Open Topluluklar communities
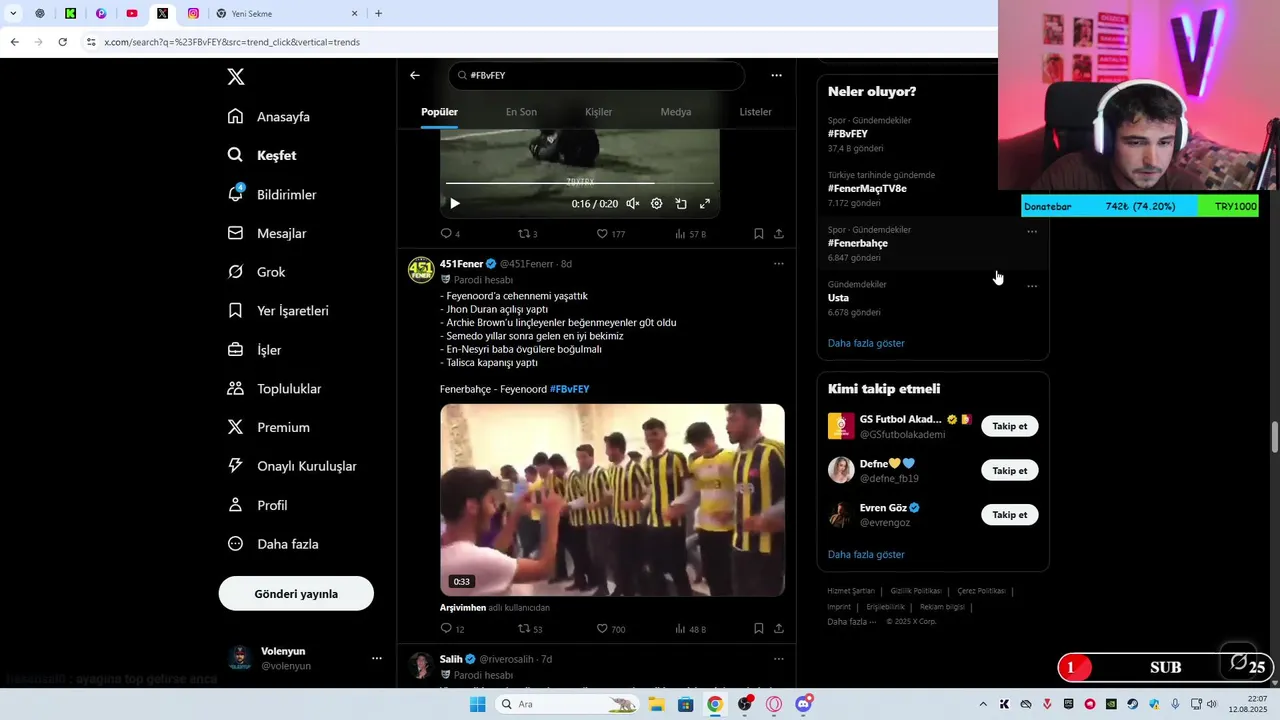The image size is (1280, 720). pyautogui.click(x=274, y=388)
